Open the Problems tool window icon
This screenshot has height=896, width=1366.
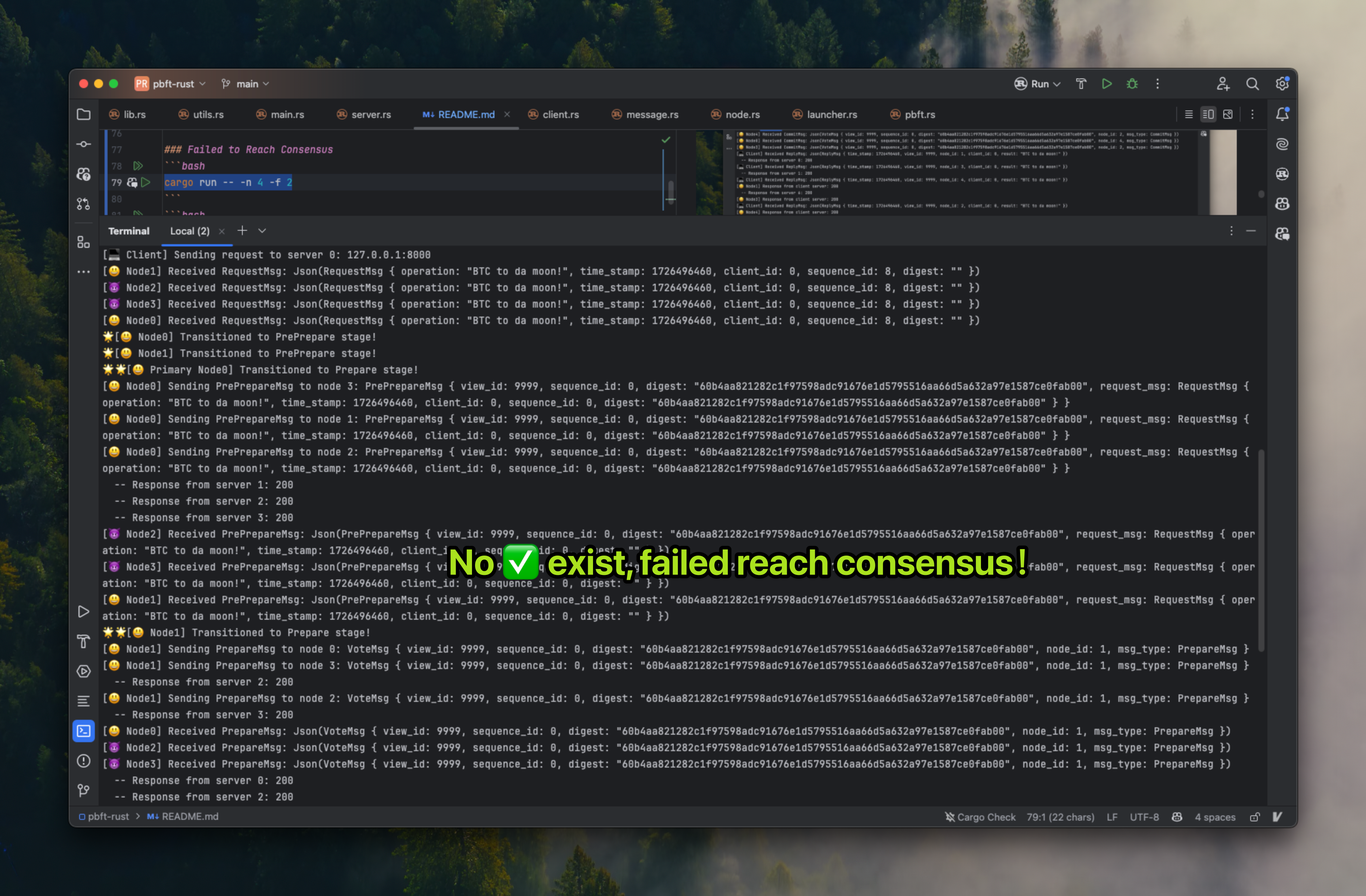tap(84, 760)
